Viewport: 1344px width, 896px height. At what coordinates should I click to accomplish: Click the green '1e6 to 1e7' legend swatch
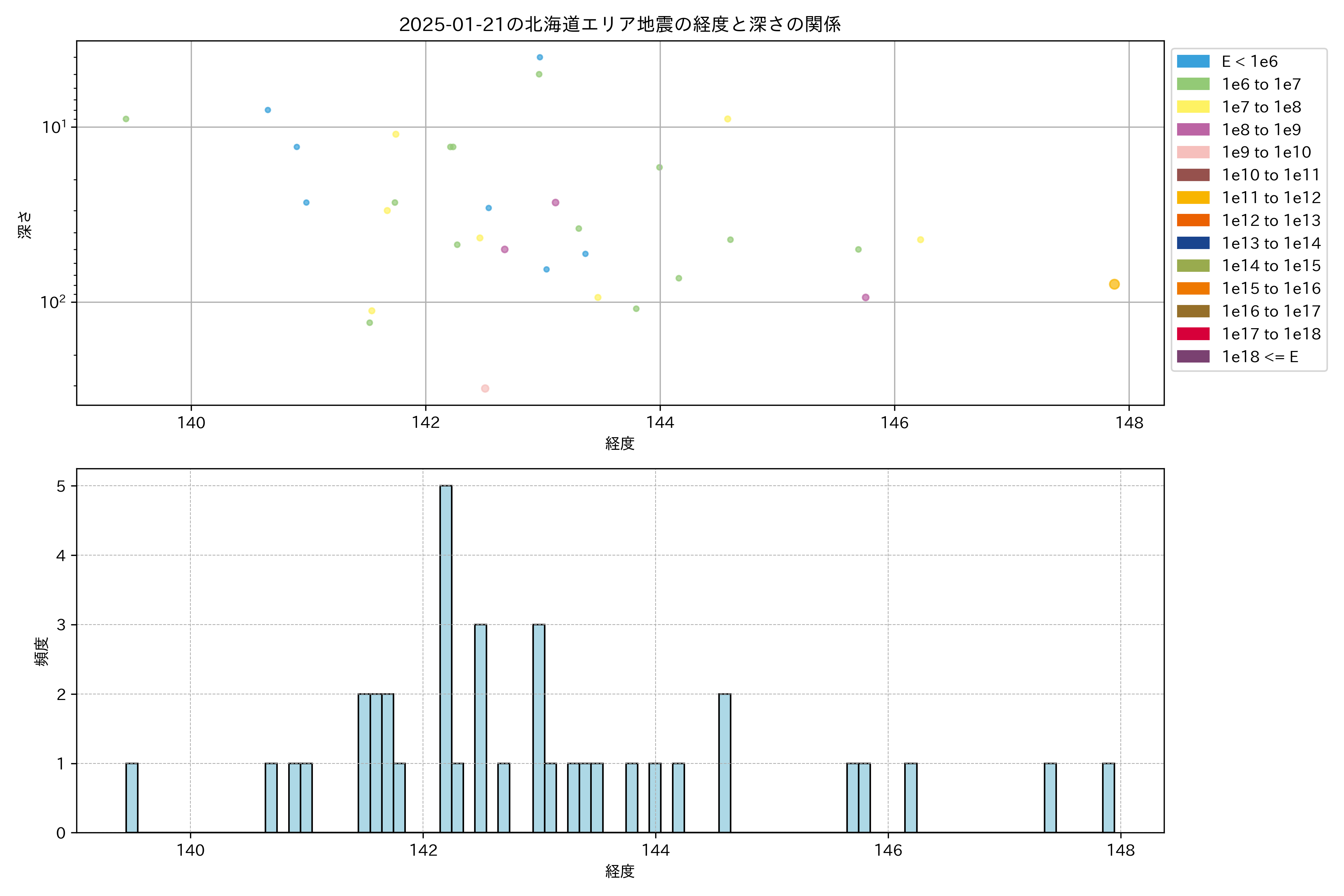(x=1193, y=84)
